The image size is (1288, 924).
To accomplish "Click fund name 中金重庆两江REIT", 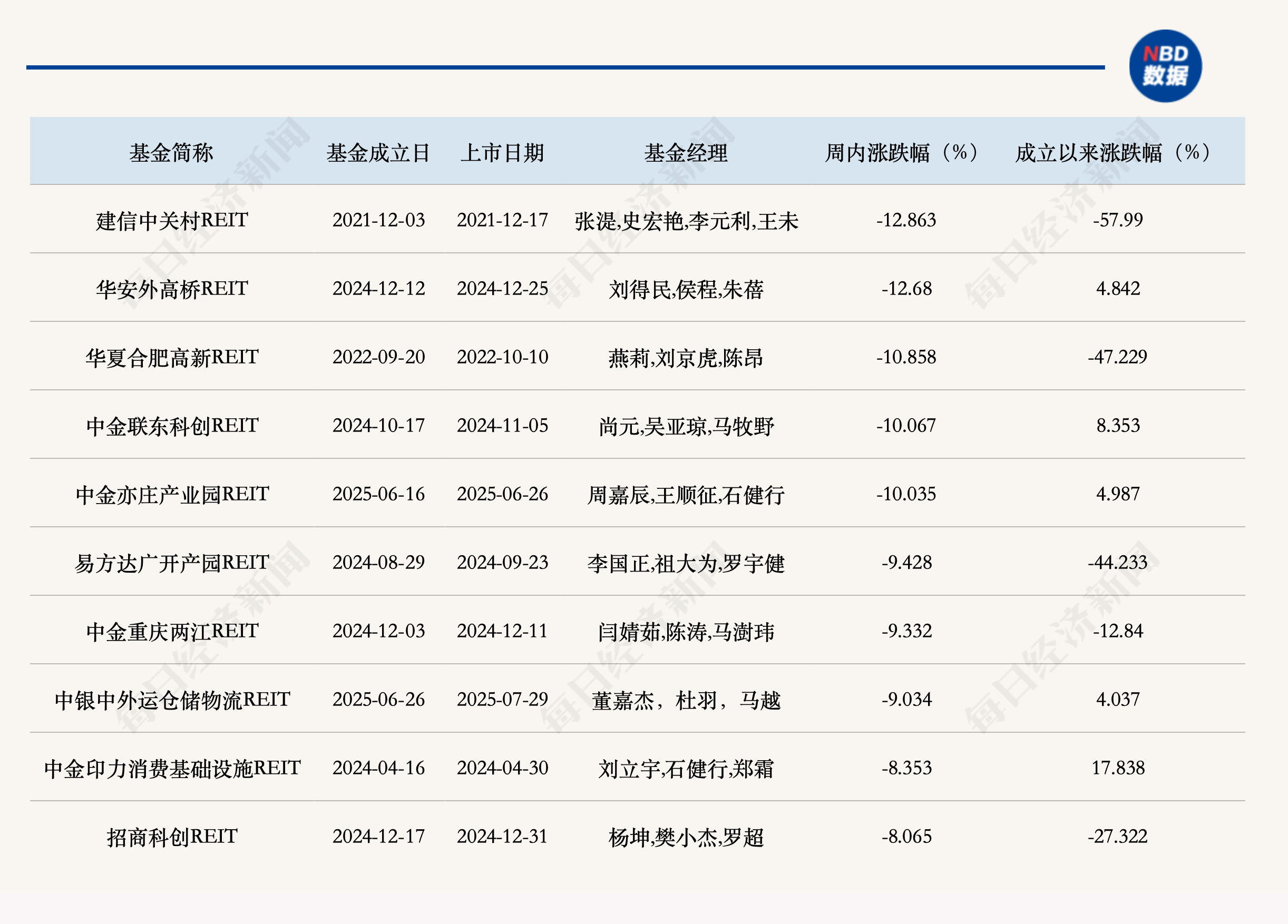I will 172,631.
